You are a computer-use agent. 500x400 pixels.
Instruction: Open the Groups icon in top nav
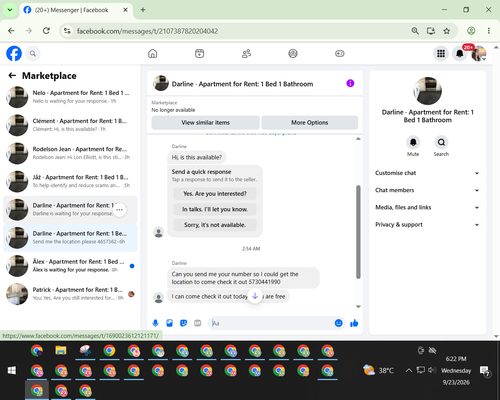(293, 53)
